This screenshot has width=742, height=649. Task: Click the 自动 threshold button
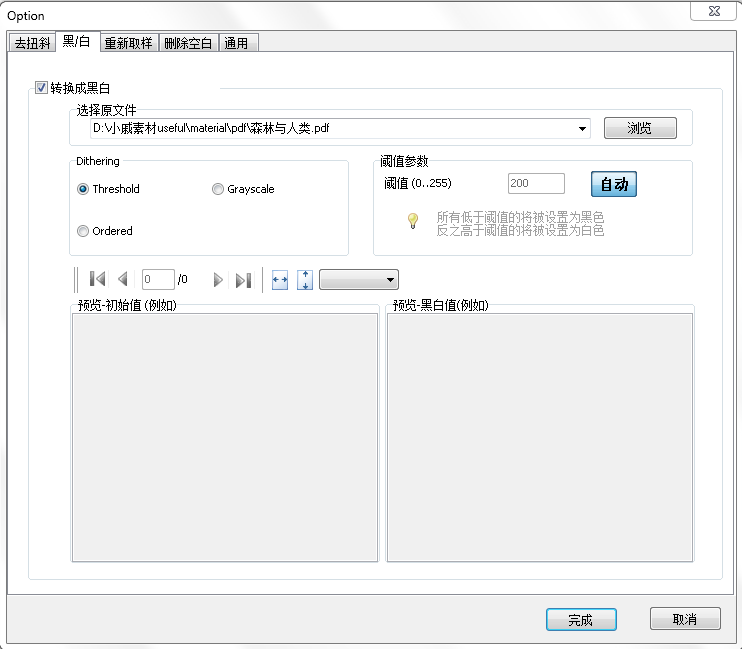pos(613,185)
